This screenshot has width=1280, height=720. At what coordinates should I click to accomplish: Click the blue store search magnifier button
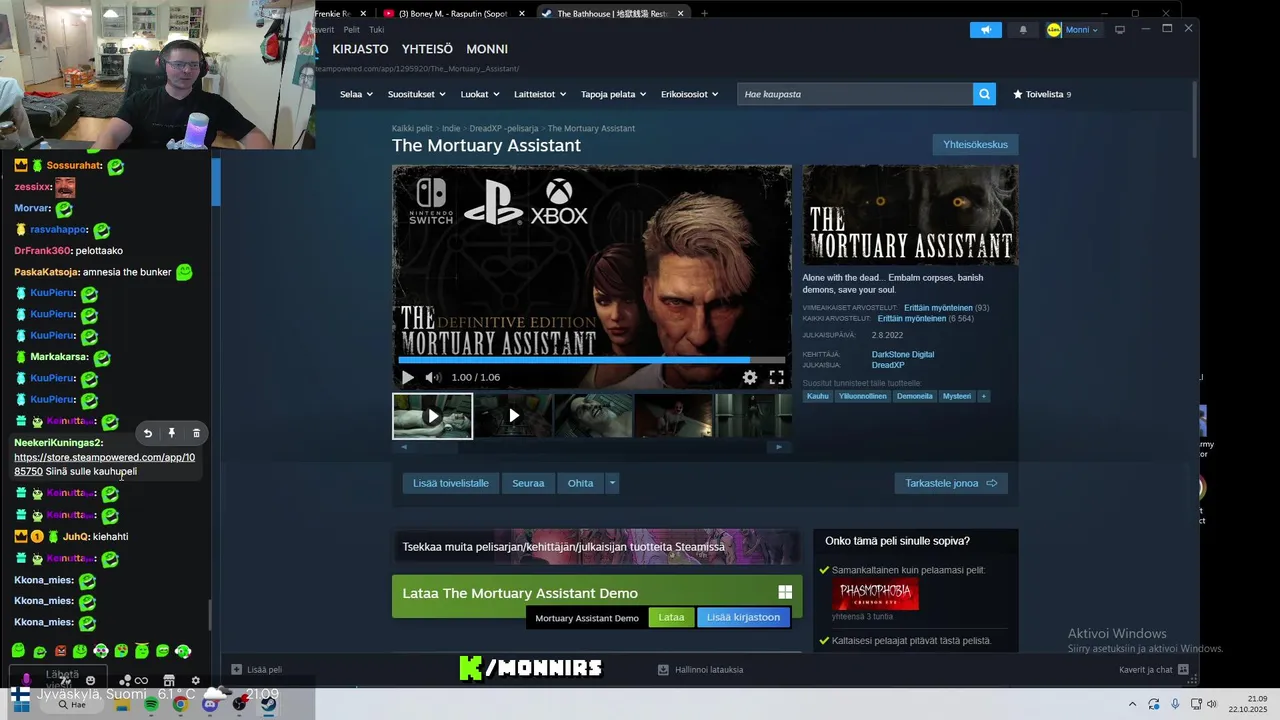985,94
